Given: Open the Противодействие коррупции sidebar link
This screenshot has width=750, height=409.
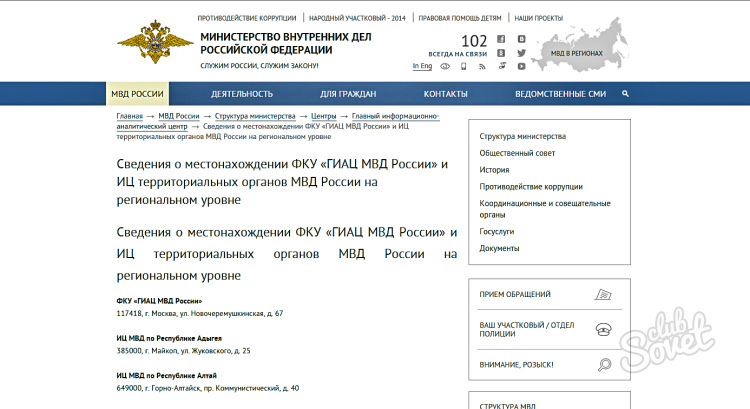Looking at the screenshot, I should click(531, 186).
